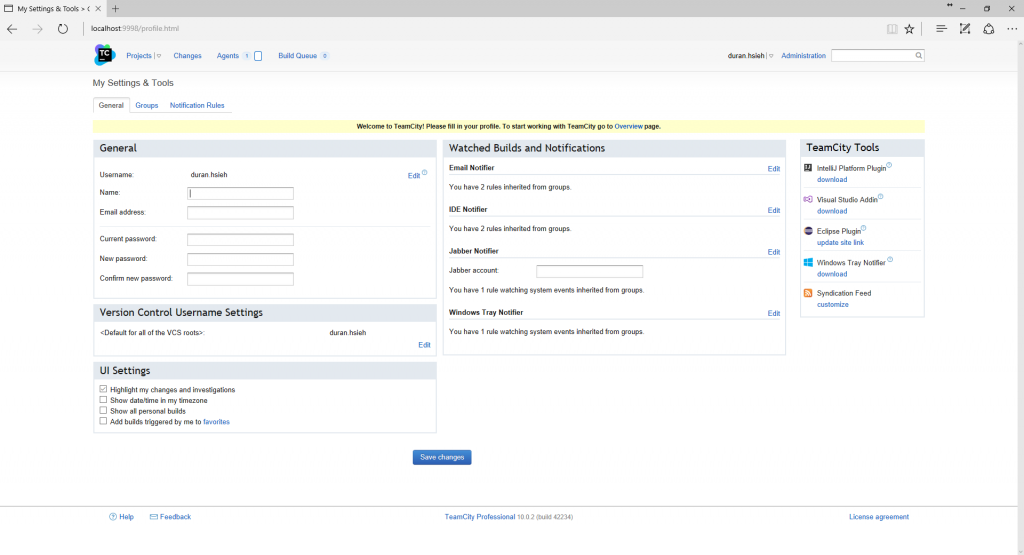1024x555 pixels.
Task: Open the Agents menu item
Action: click(227, 56)
